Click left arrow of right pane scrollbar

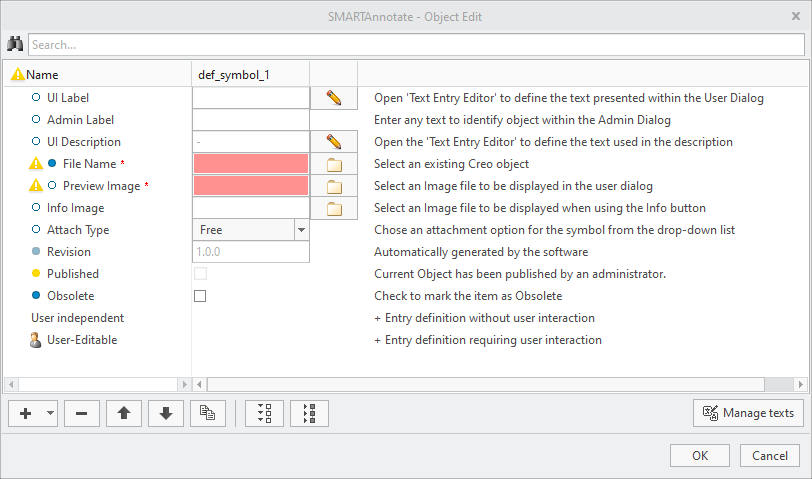click(x=199, y=384)
